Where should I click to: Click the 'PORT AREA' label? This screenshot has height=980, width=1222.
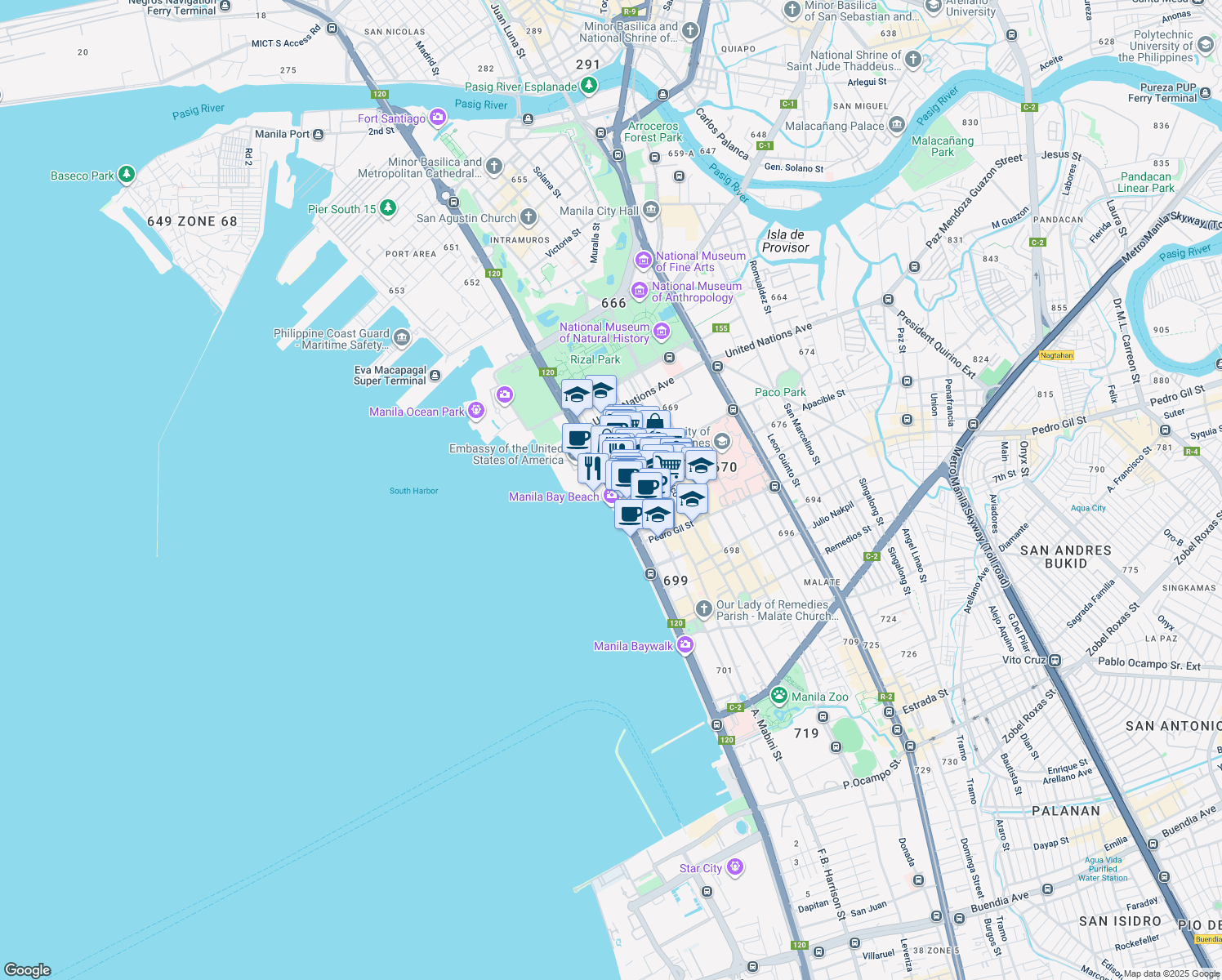coord(411,254)
